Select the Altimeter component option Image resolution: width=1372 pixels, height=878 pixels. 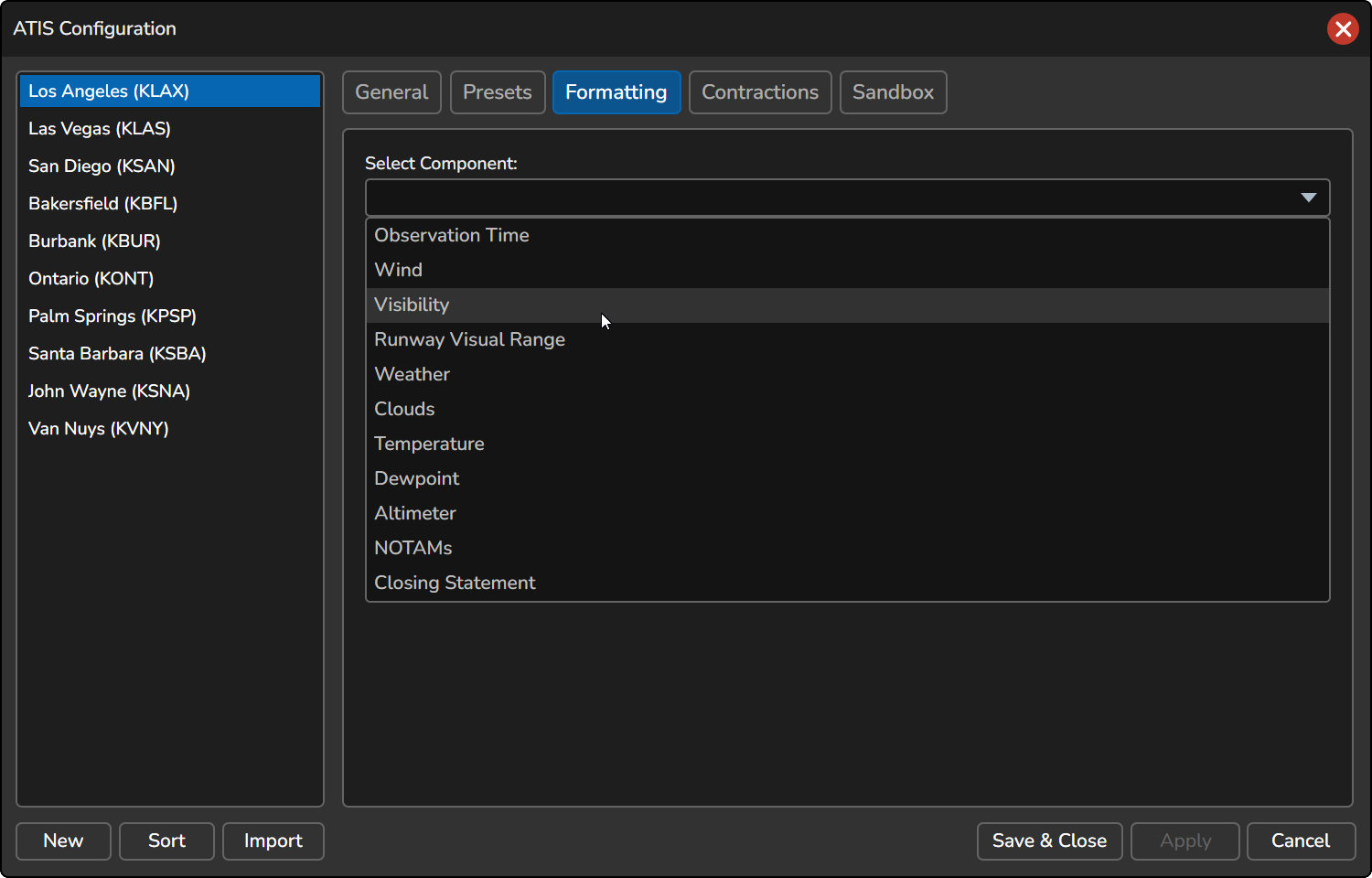[415, 514]
